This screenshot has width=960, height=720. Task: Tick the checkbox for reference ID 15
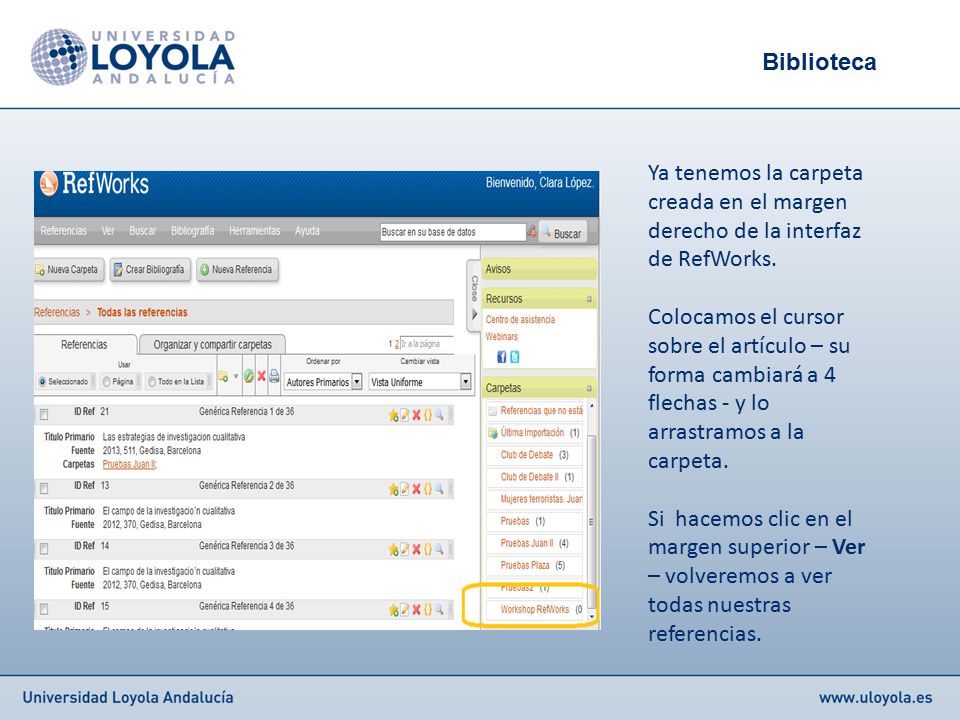(x=44, y=609)
